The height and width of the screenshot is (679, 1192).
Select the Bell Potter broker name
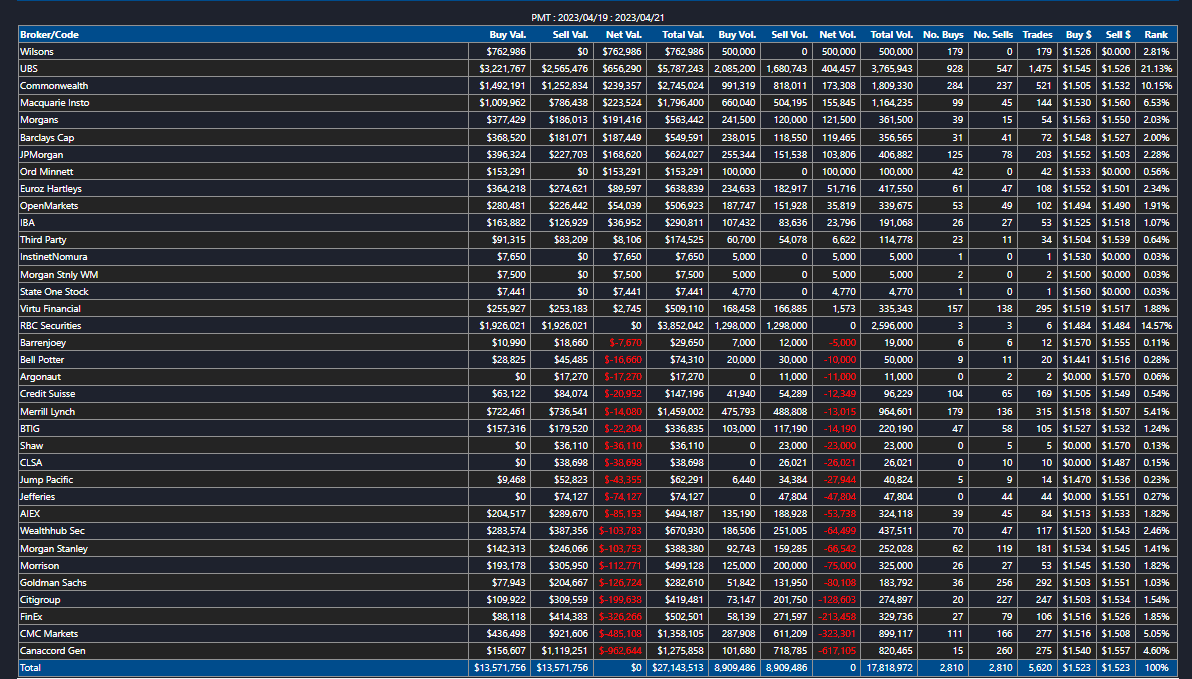pyautogui.click(x=42, y=360)
